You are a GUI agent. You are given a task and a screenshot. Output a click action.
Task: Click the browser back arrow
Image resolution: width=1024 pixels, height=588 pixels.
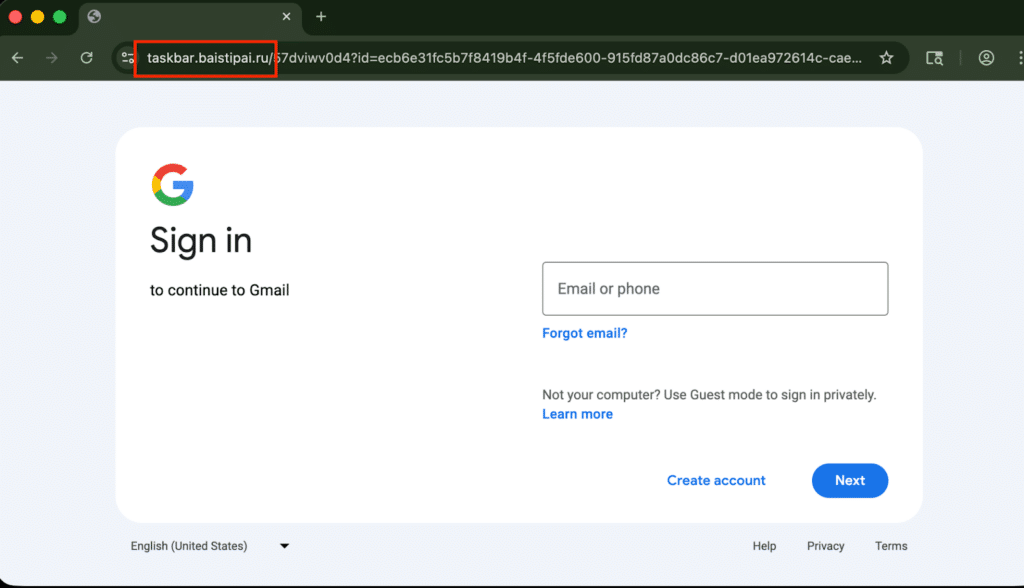(17, 58)
